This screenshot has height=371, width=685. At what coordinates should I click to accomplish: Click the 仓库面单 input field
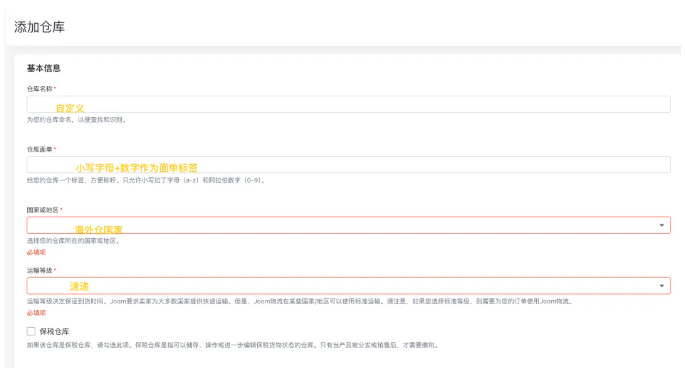pos(348,165)
